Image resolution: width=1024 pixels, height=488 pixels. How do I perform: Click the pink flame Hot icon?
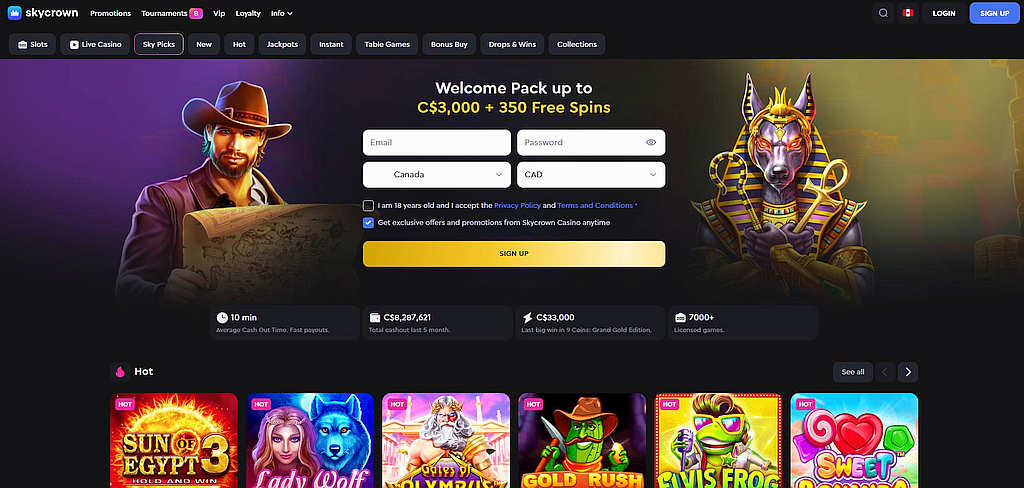(120, 372)
